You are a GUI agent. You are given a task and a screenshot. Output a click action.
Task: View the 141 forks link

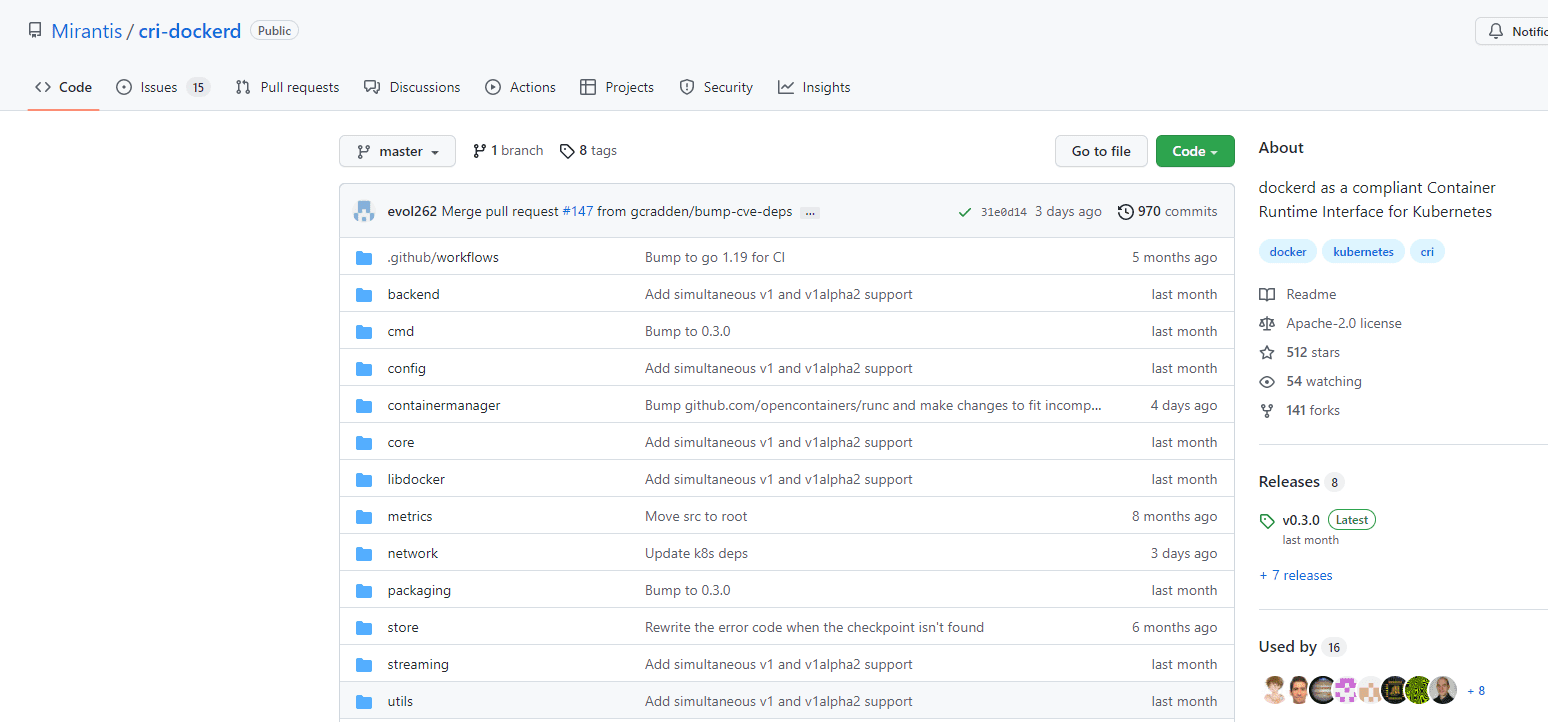[1299, 410]
